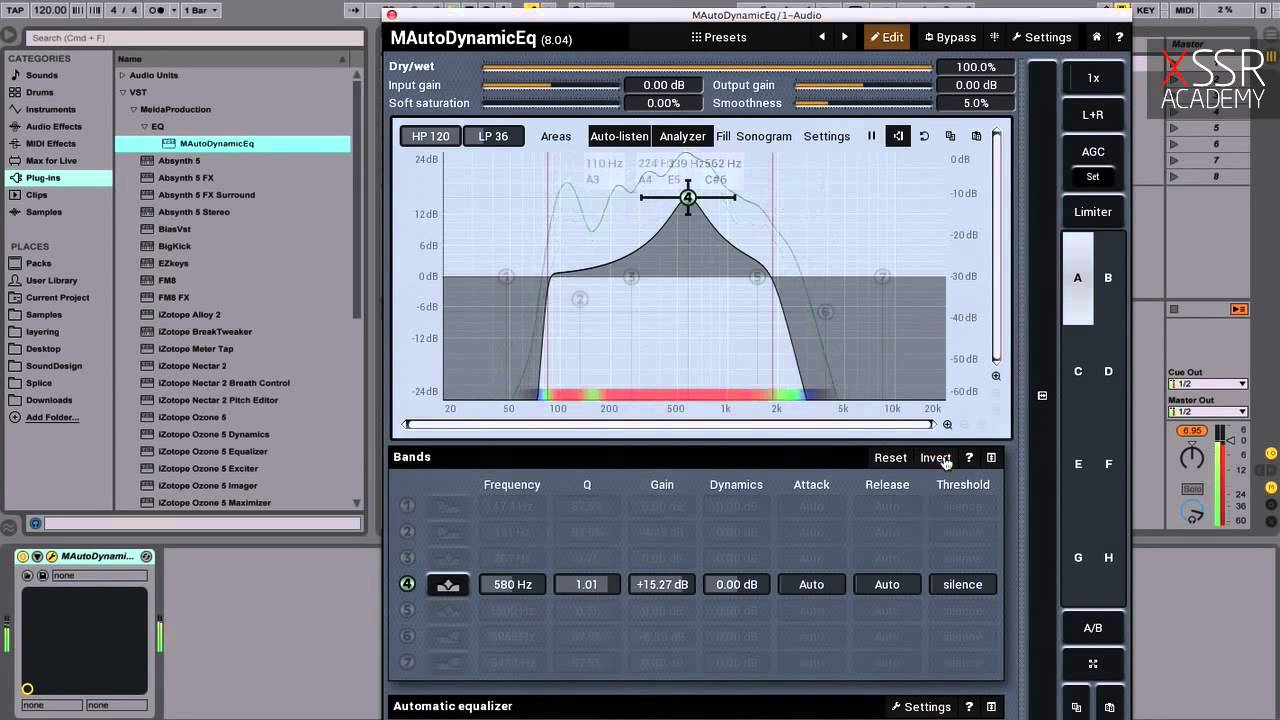Click band 4 Frequency field 580 Hz
The height and width of the screenshot is (720, 1280).
click(x=512, y=584)
